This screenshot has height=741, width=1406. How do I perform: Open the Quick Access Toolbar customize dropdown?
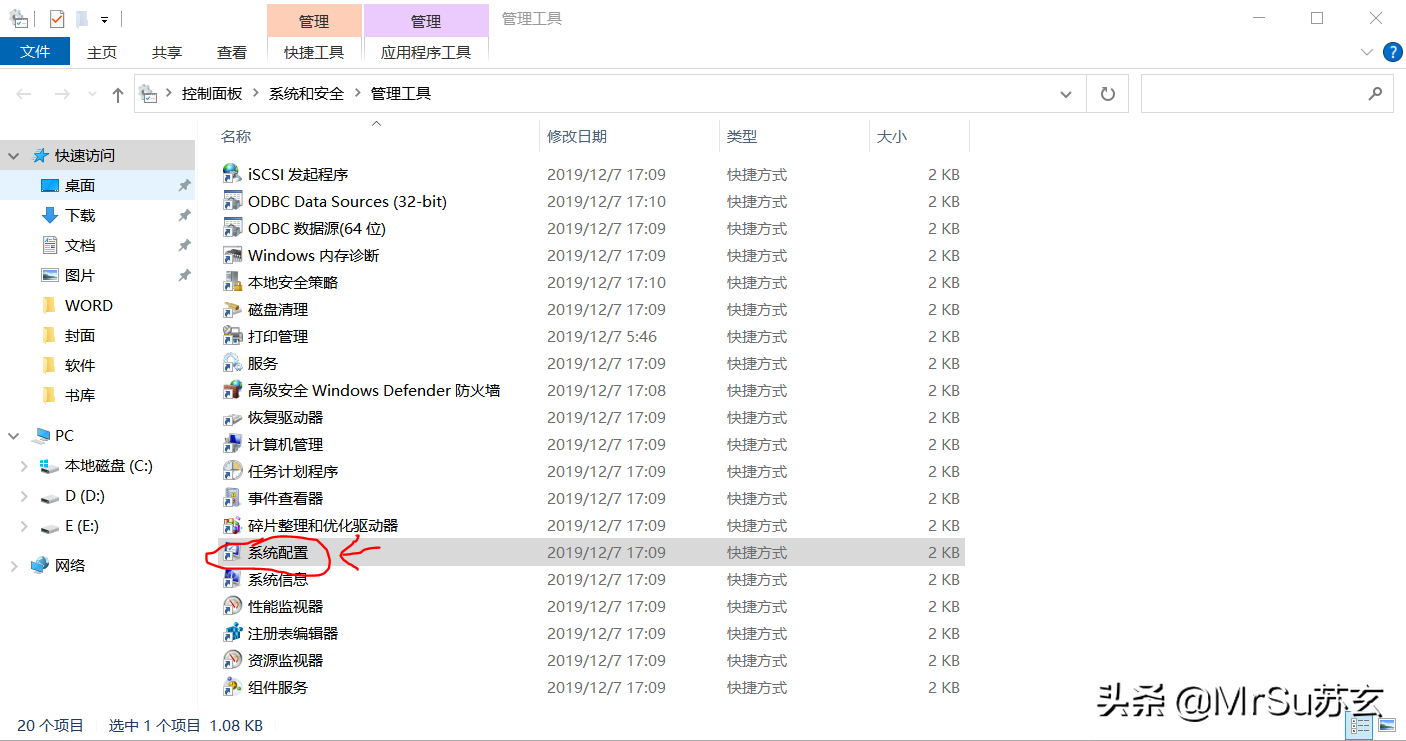(104, 19)
